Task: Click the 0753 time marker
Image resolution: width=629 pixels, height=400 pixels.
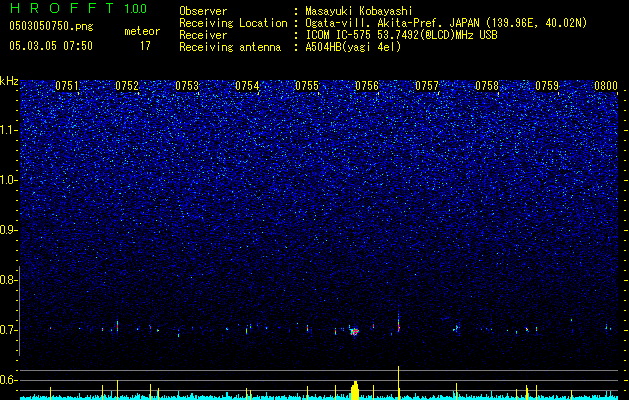Action: [187, 86]
